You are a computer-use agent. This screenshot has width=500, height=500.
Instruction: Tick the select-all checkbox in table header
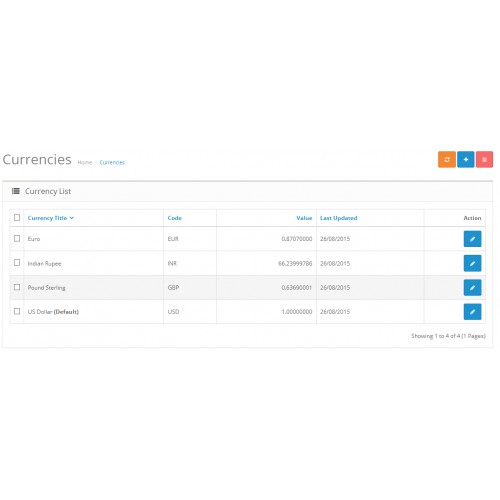coord(17,218)
